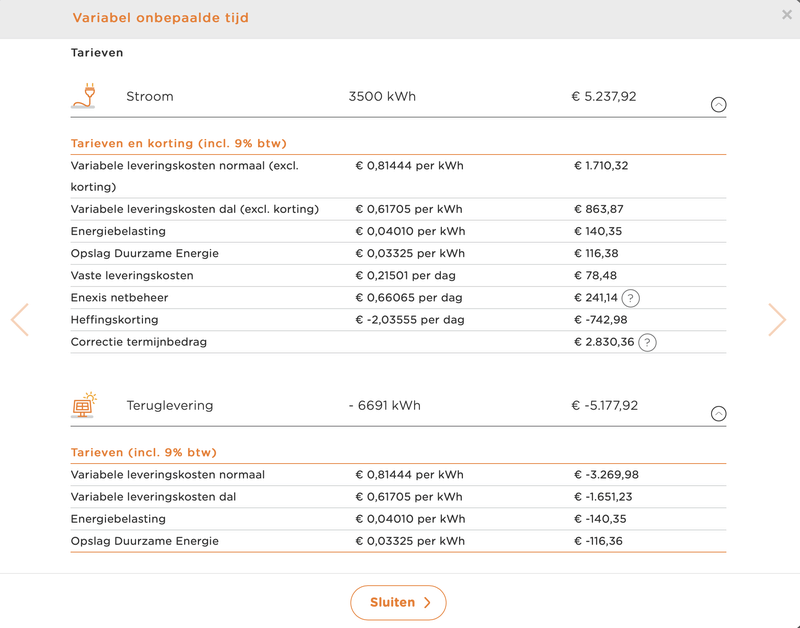Viewport: 800px width, 628px height.
Task: Click the Tarieven en korting heading
Action: click(179, 143)
